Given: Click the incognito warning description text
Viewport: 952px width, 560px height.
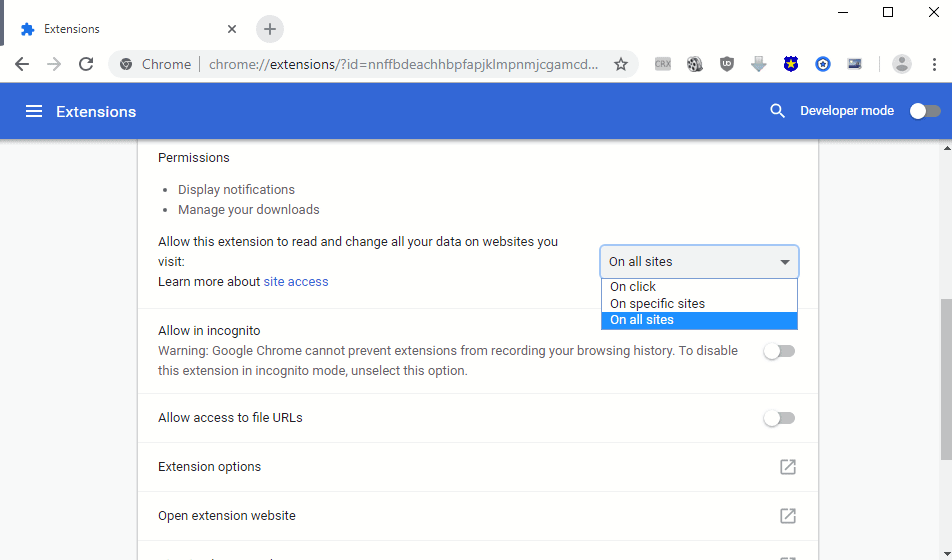Looking at the screenshot, I should pyautogui.click(x=448, y=361).
